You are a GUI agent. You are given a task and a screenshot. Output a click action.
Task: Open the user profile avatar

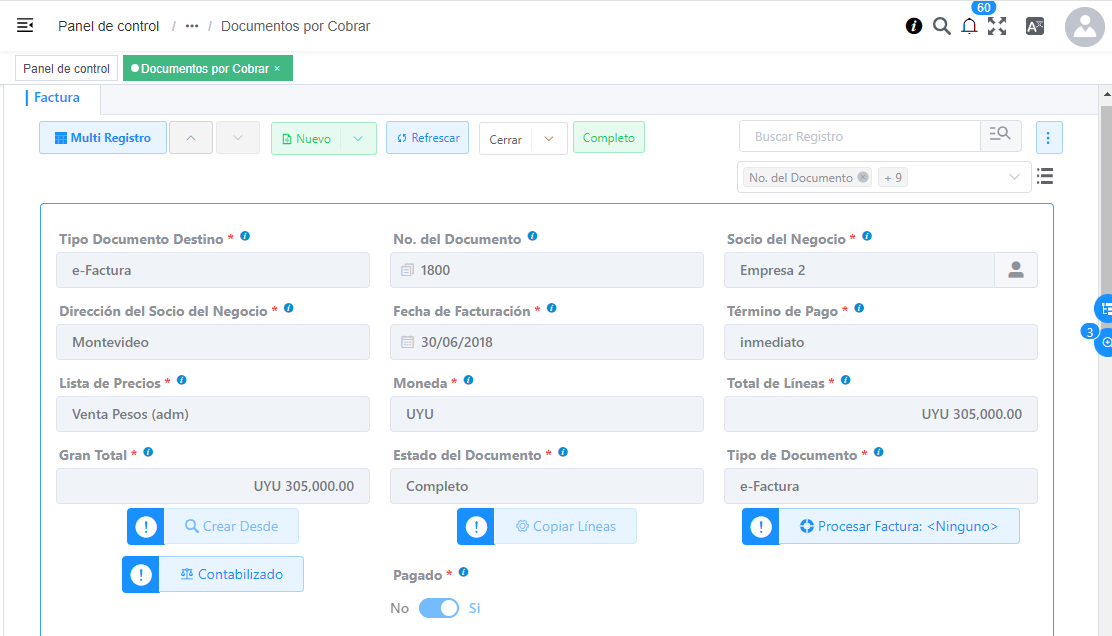point(1084,27)
